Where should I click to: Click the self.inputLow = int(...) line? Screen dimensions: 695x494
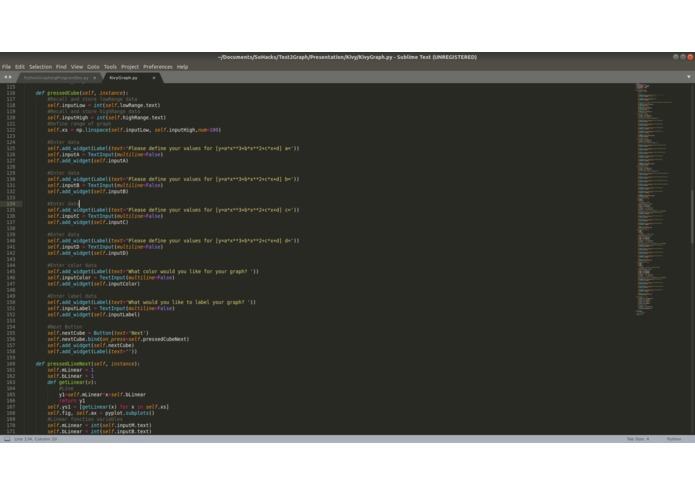pos(104,105)
